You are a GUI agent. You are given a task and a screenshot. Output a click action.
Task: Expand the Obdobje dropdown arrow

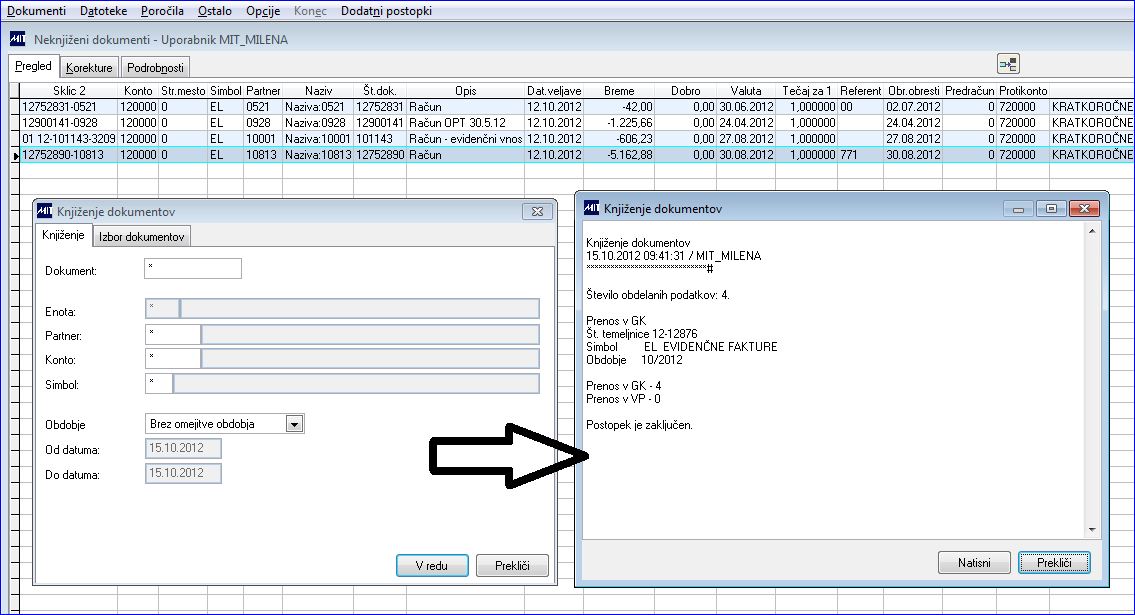(x=294, y=424)
